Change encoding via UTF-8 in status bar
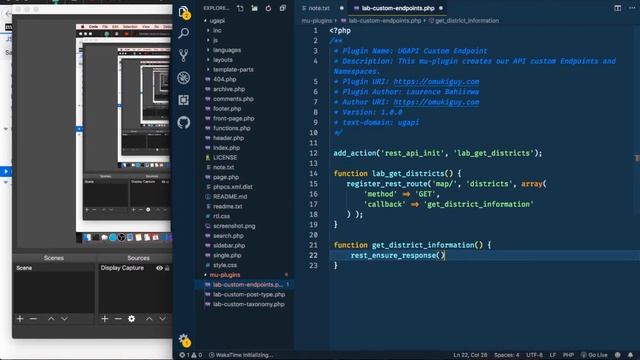The width and height of the screenshot is (640, 360). click(534, 355)
